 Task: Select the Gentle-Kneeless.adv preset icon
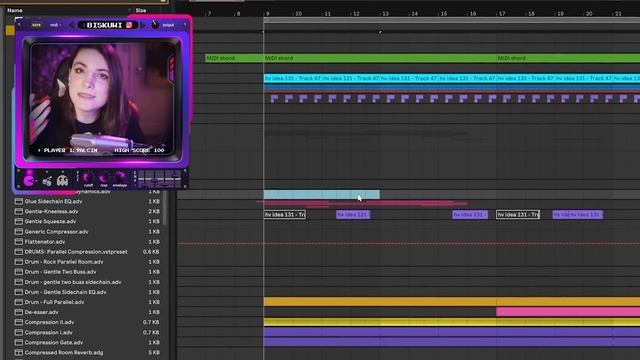tap(18, 211)
